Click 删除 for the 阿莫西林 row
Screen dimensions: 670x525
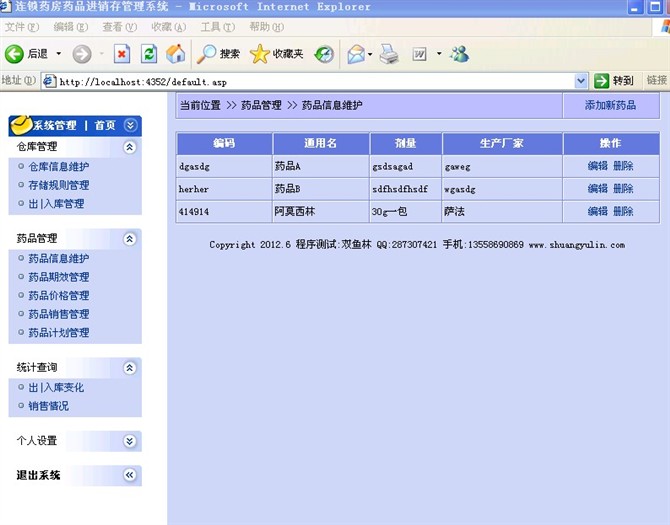coord(623,211)
